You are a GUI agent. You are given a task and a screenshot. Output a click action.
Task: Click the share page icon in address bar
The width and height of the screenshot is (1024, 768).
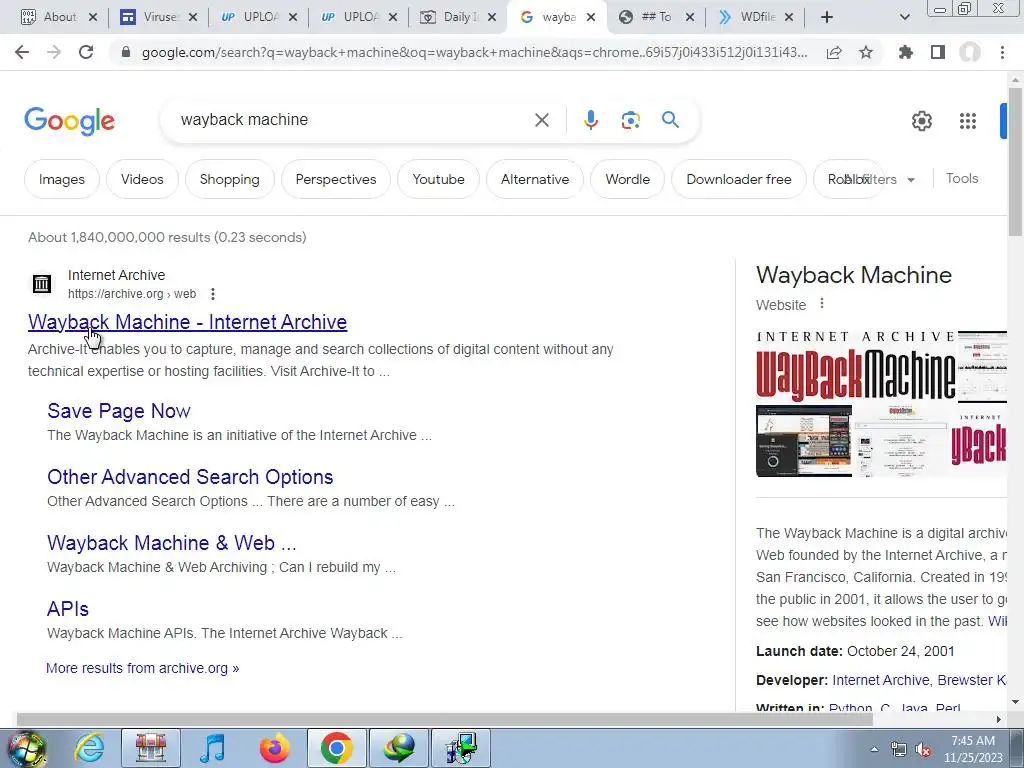coord(834,53)
